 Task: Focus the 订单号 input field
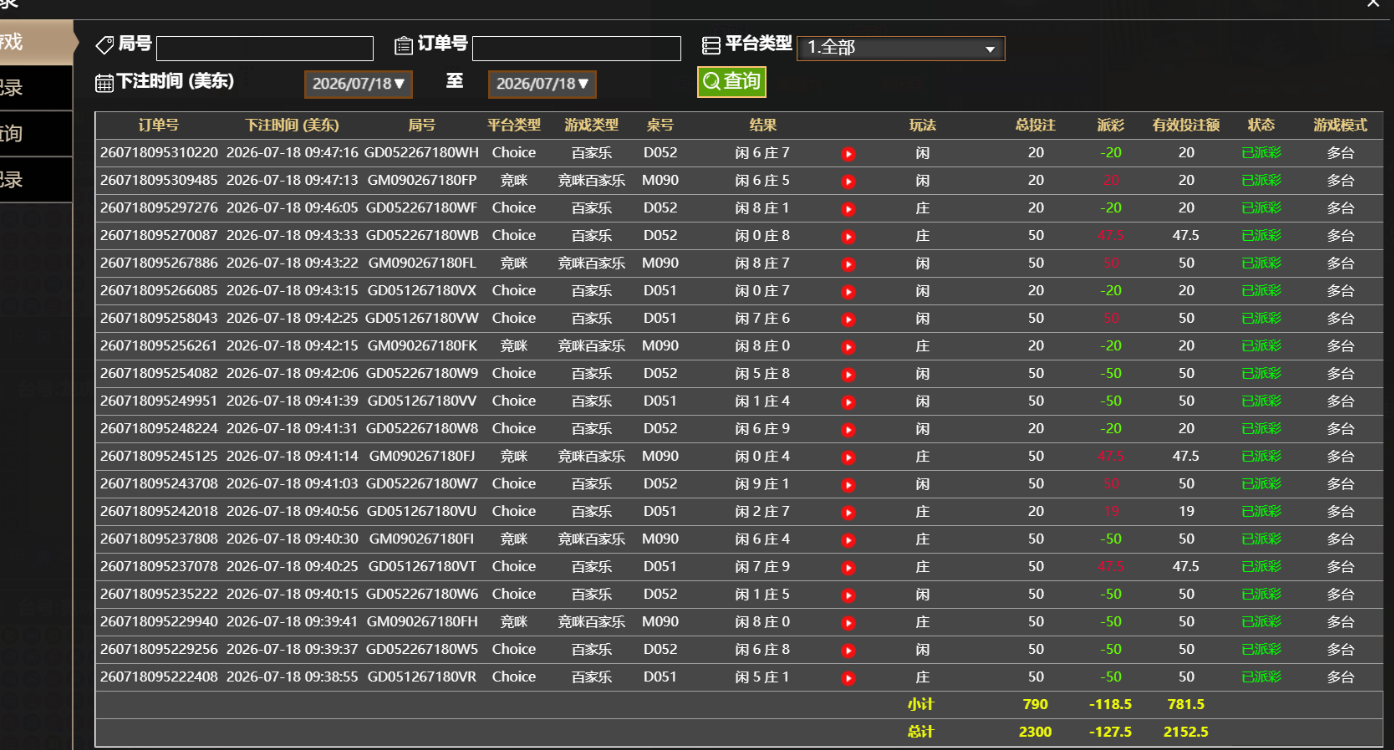pyautogui.click(x=576, y=48)
